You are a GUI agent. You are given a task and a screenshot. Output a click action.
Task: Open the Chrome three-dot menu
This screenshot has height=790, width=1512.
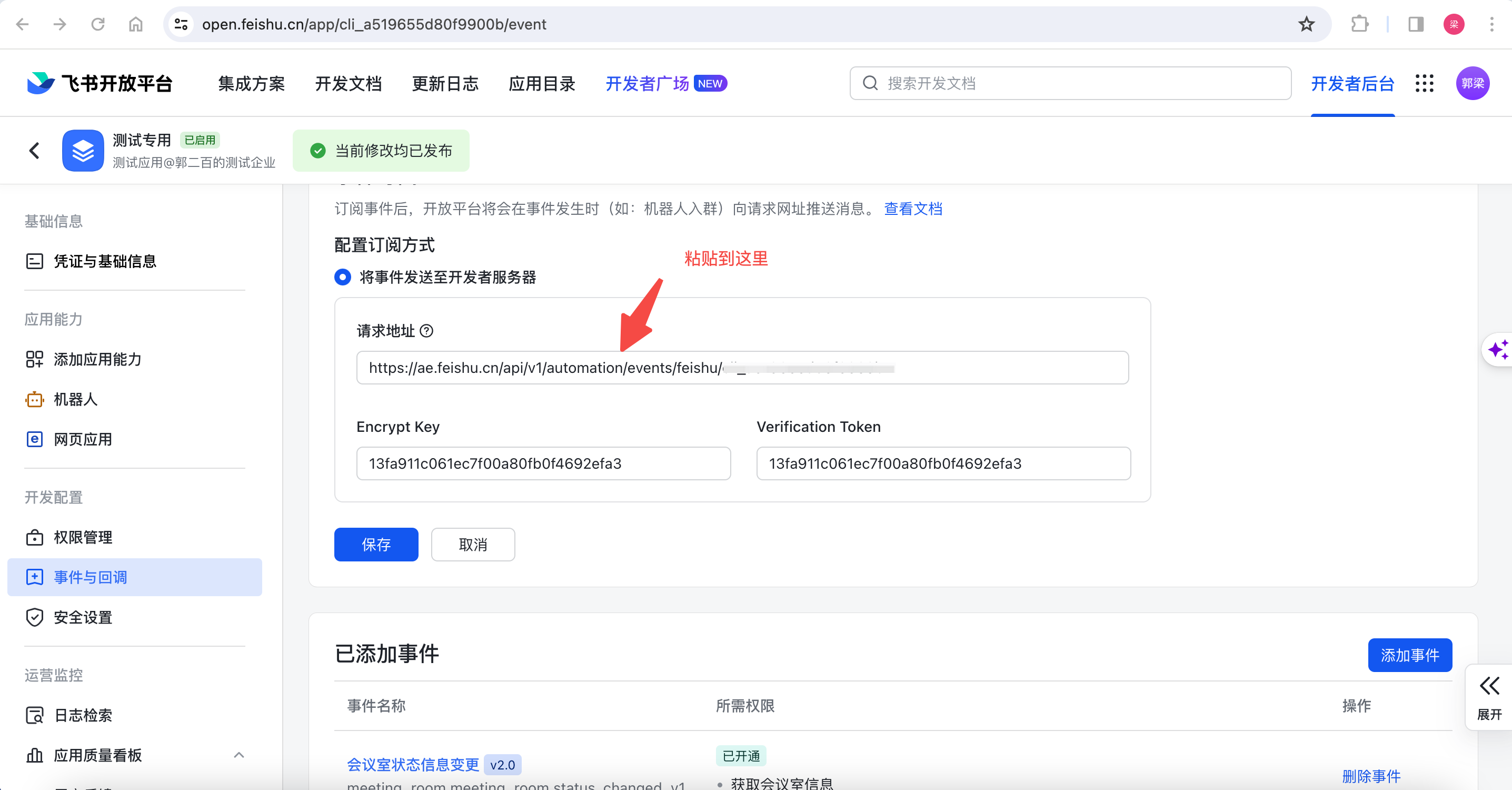click(x=1491, y=24)
